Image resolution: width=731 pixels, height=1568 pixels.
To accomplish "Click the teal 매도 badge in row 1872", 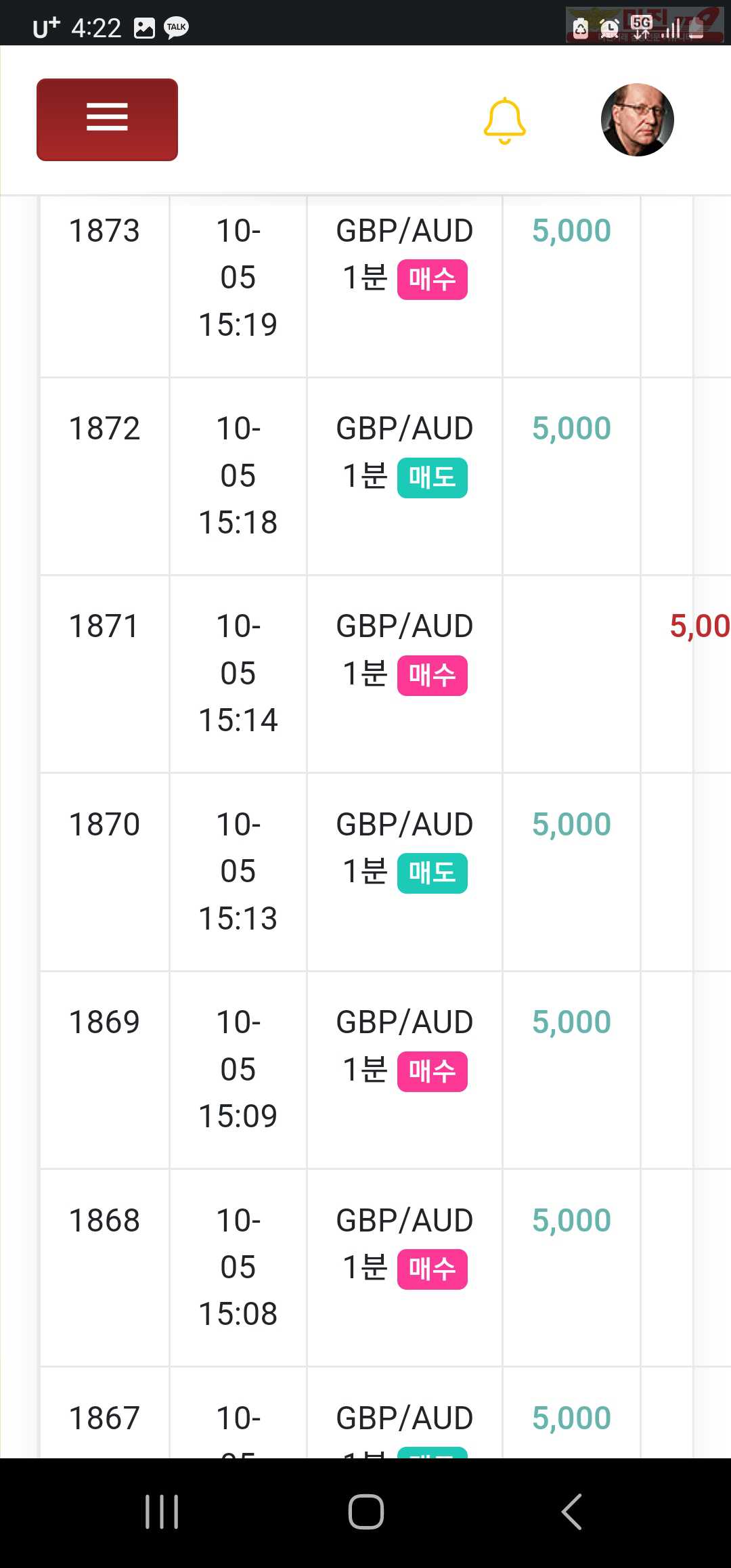I will [433, 477].
